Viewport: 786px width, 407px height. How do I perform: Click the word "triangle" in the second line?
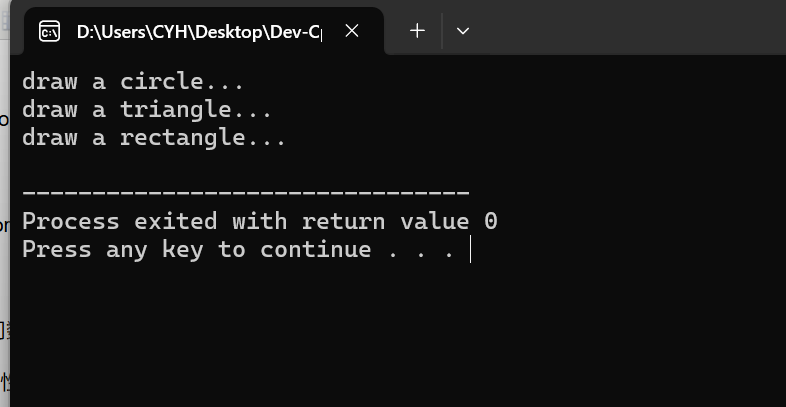click(x=175, y=110)
